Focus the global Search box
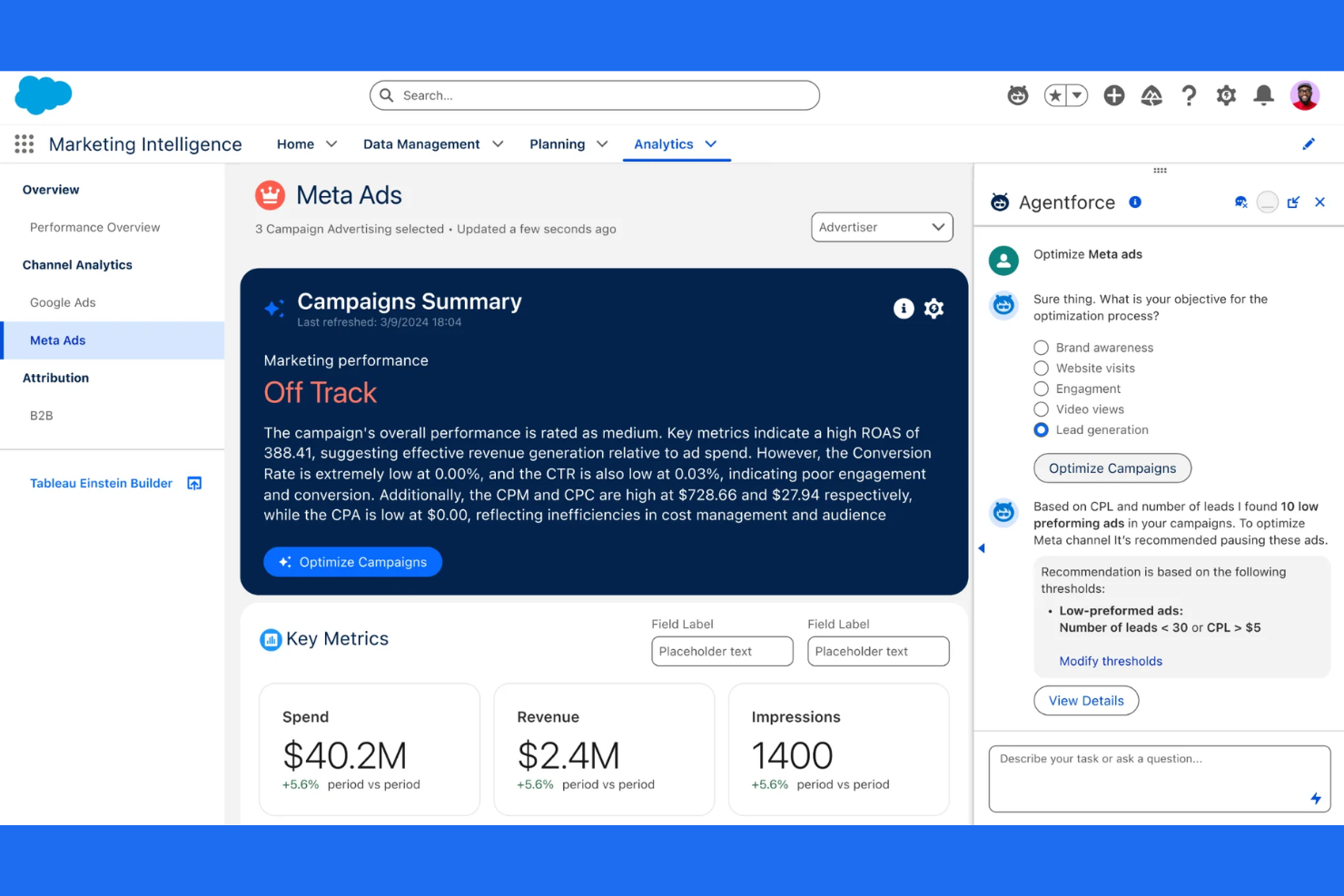Screen dimensions: 1344x896 (595, 95)
